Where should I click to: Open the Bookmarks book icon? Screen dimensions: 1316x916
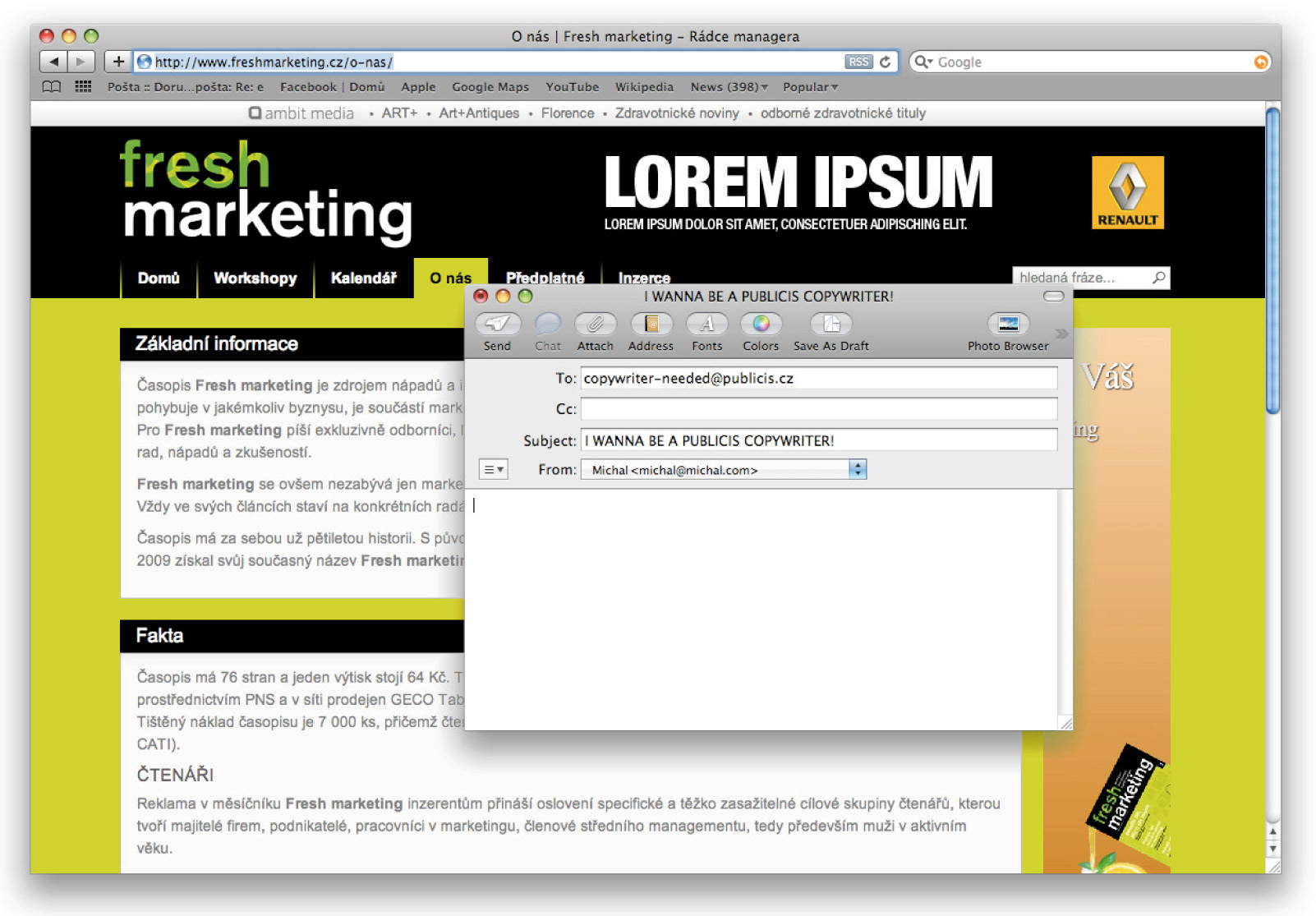pyautogui.click(x=51, y=86)
